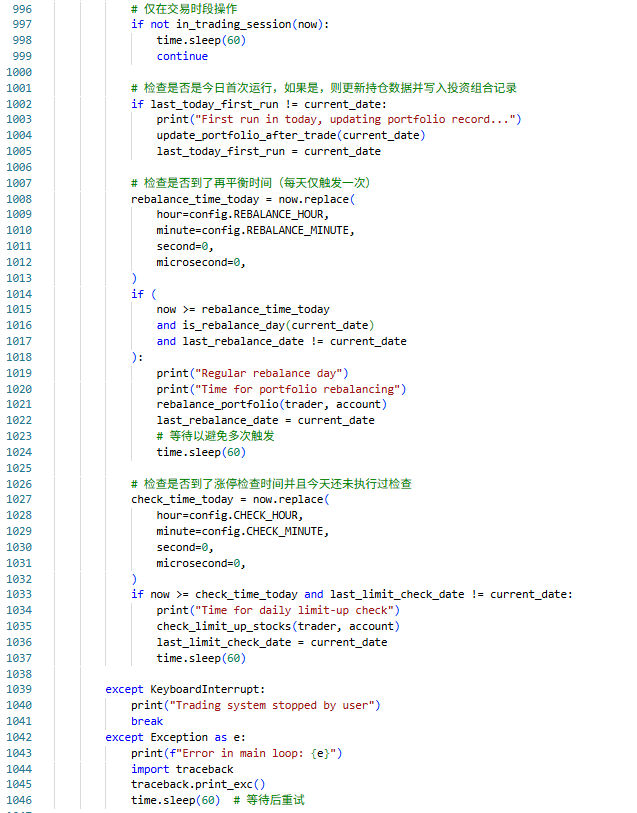The image size is (637, 813).
Task: Click line number 1002 in the gutter
Action: 18,104
